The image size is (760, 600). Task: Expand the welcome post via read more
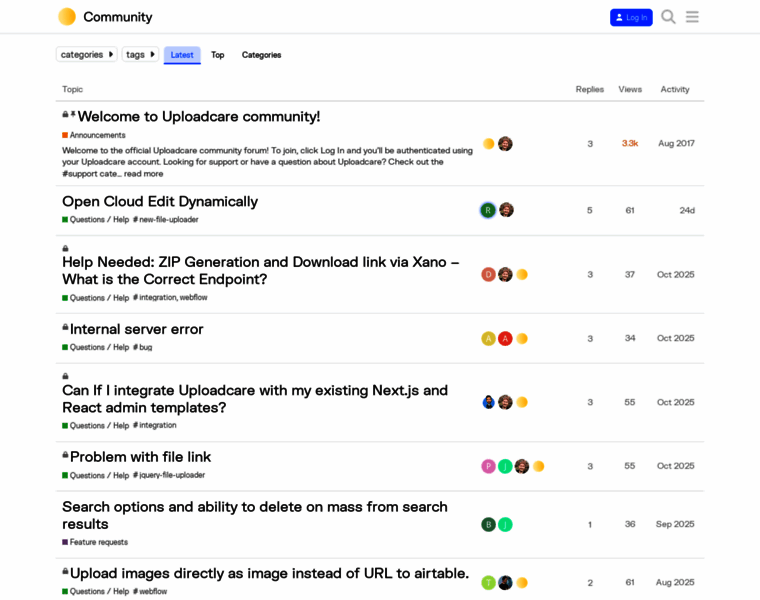[x=143, y=174]
